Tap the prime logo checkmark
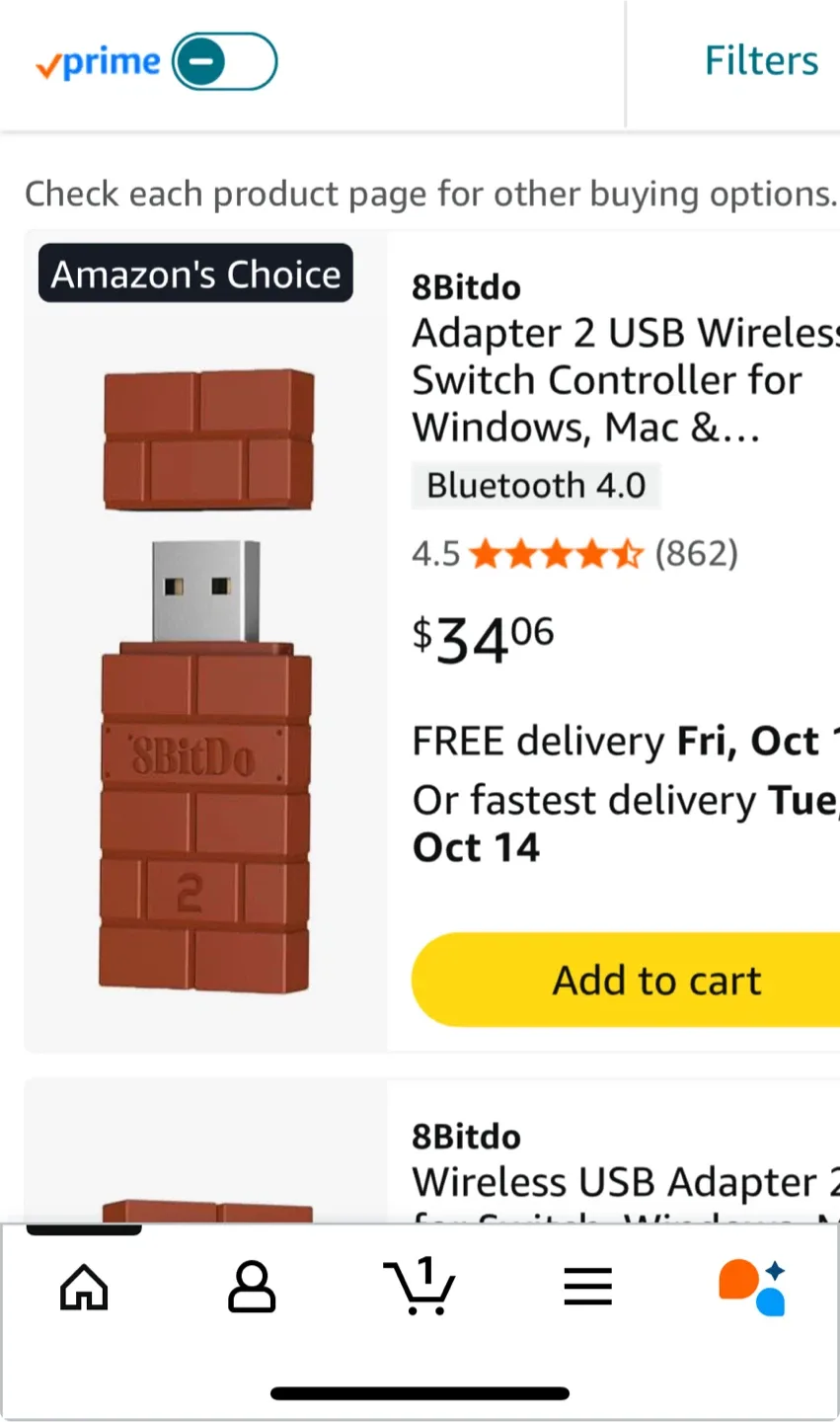The width and height of the screenshot is (840, 1422). coord(46,65)
